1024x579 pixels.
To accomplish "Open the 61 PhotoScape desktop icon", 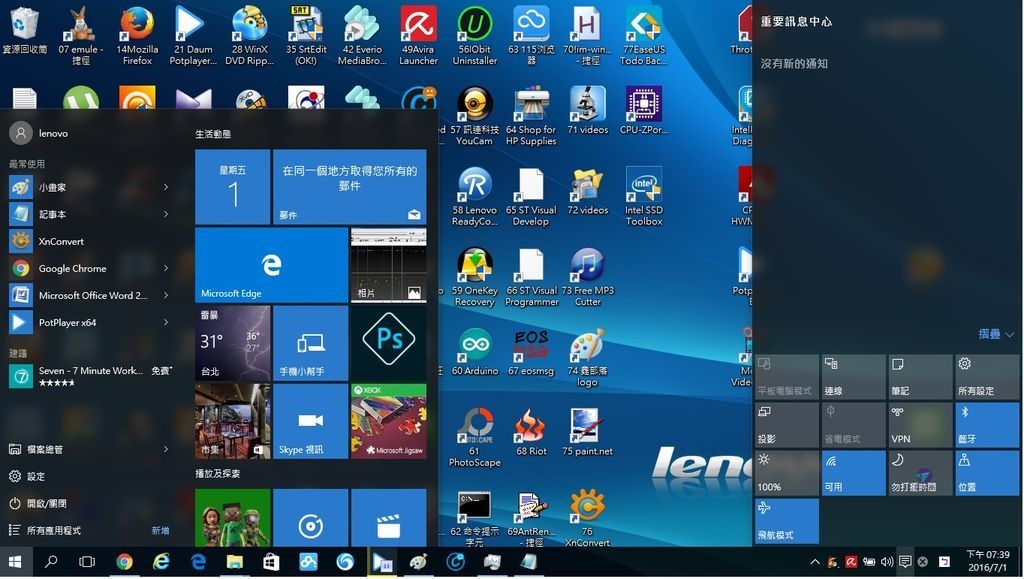I will [475, 437].
